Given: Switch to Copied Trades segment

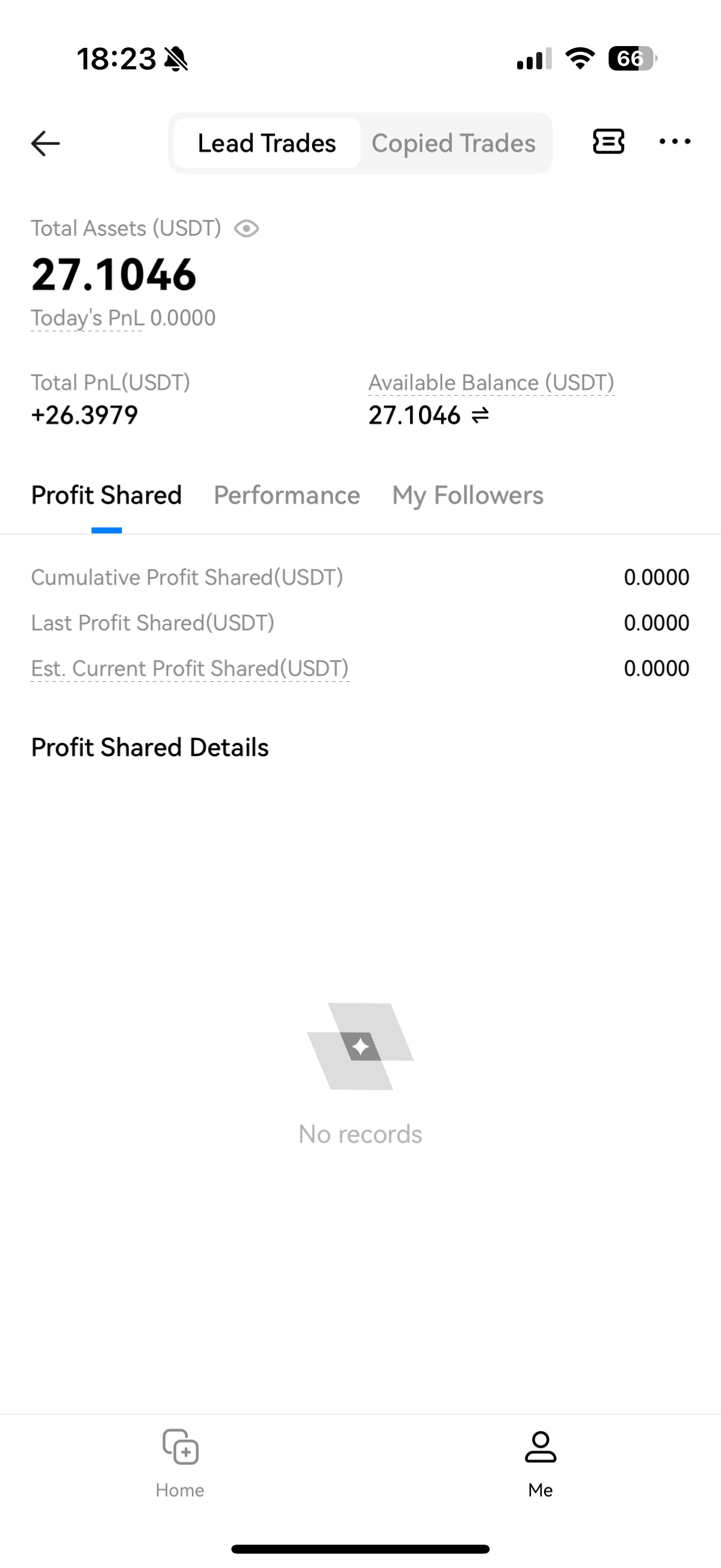Looking at the screenshot, I should 453,144.
